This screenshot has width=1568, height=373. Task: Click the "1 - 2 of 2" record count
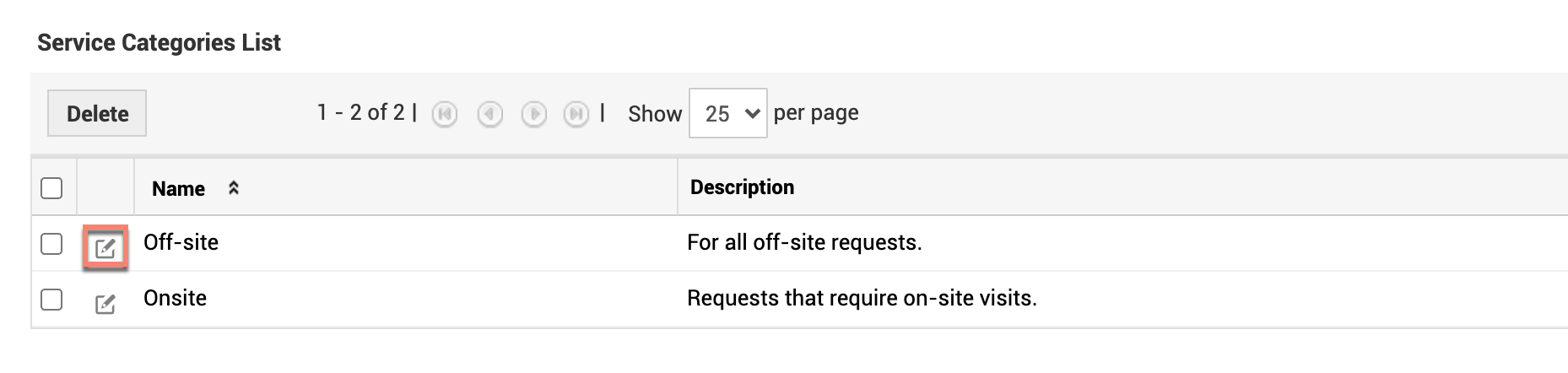click(x=360, y=112)
